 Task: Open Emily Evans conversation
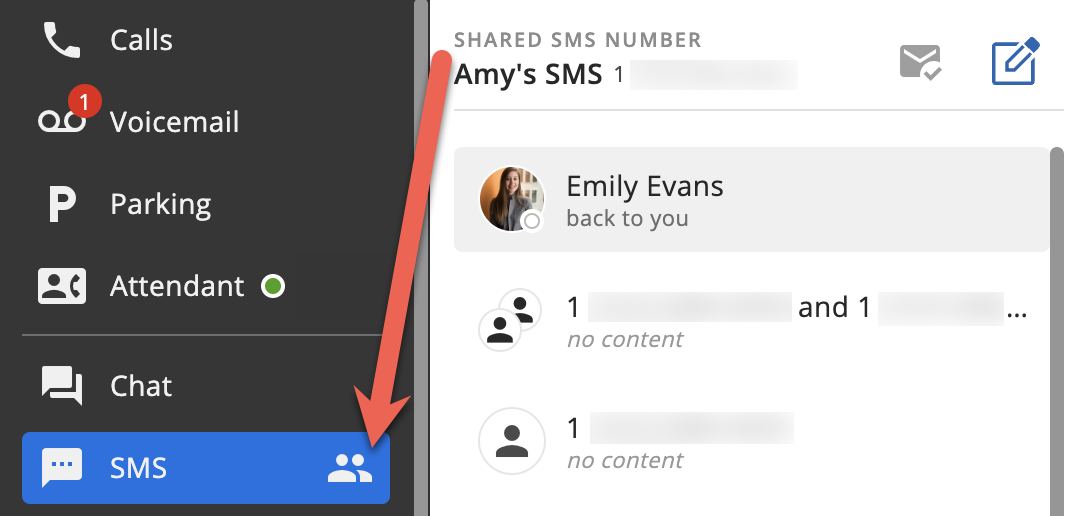[x=751, y=199]
